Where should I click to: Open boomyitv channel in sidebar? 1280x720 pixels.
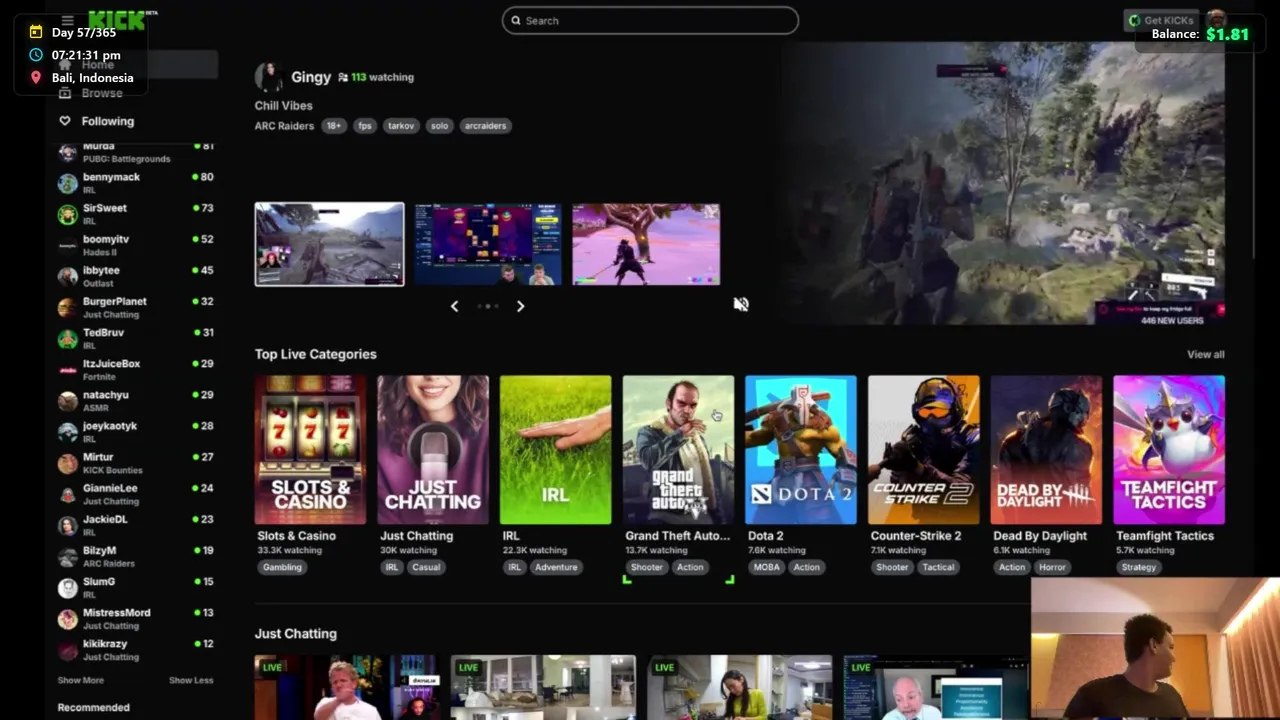click(x=135, y=245)
